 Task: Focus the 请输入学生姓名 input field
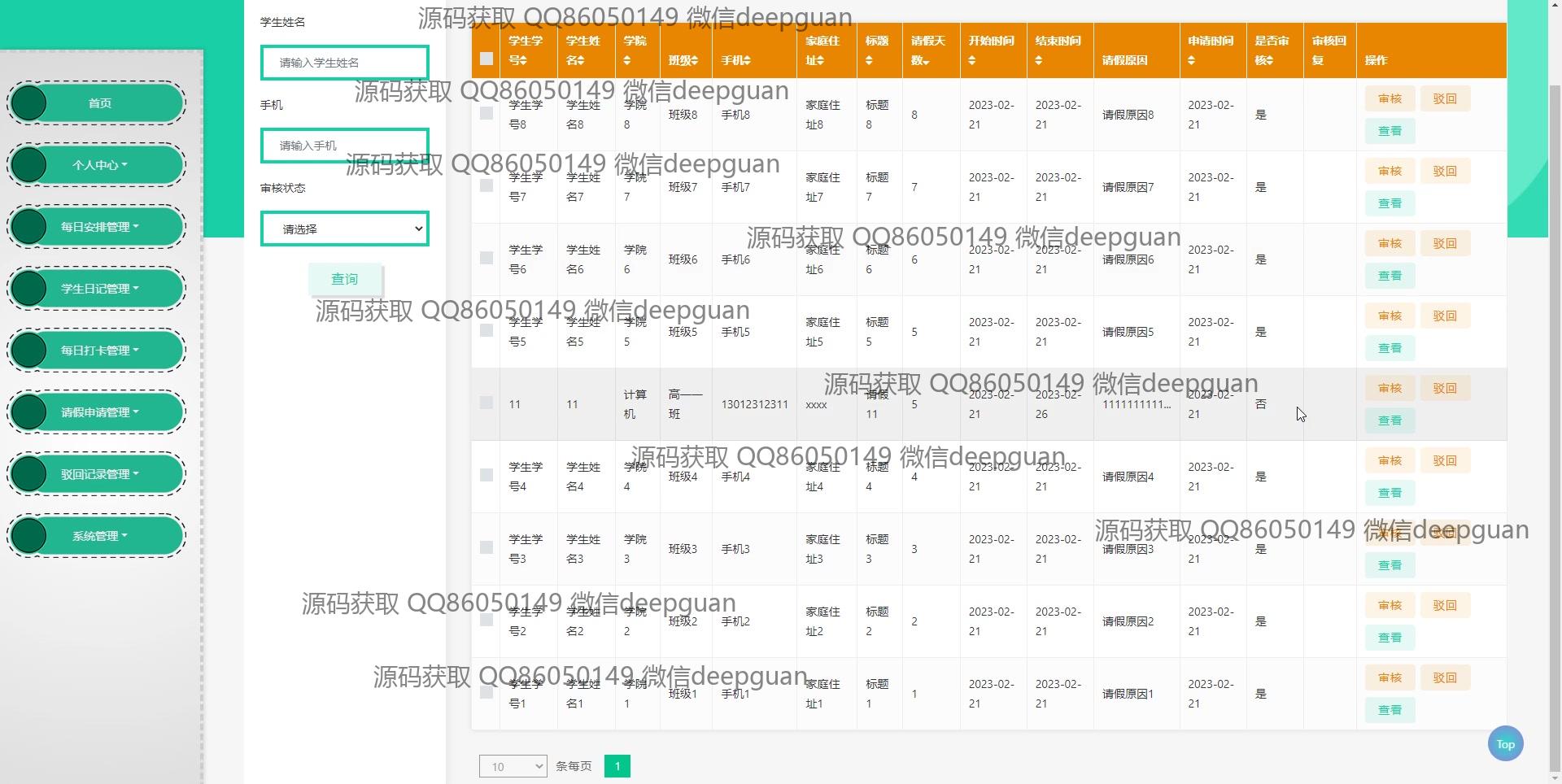(x=344, y=63)
